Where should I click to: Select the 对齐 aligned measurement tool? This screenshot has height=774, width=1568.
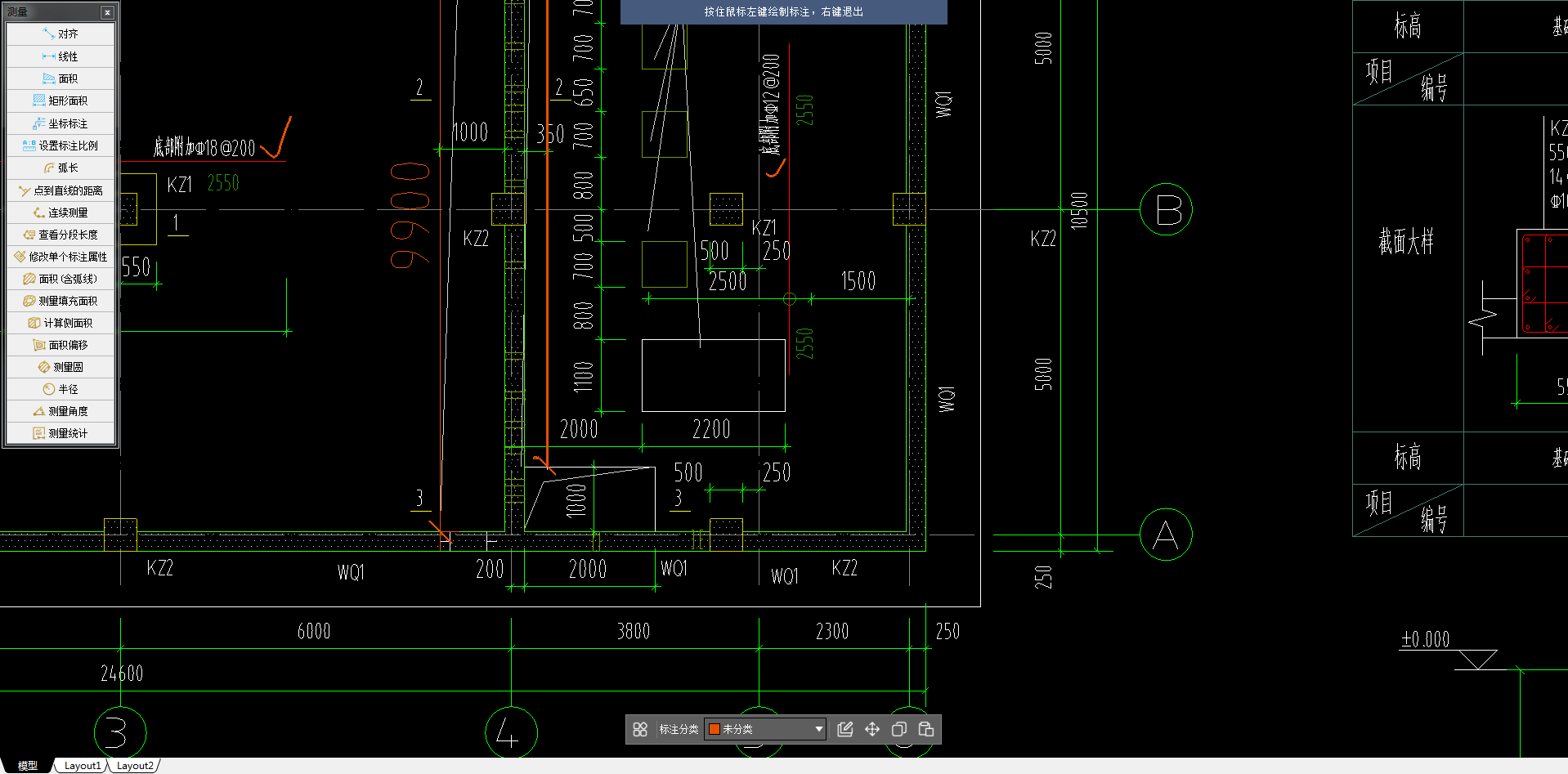pos(60,34)
